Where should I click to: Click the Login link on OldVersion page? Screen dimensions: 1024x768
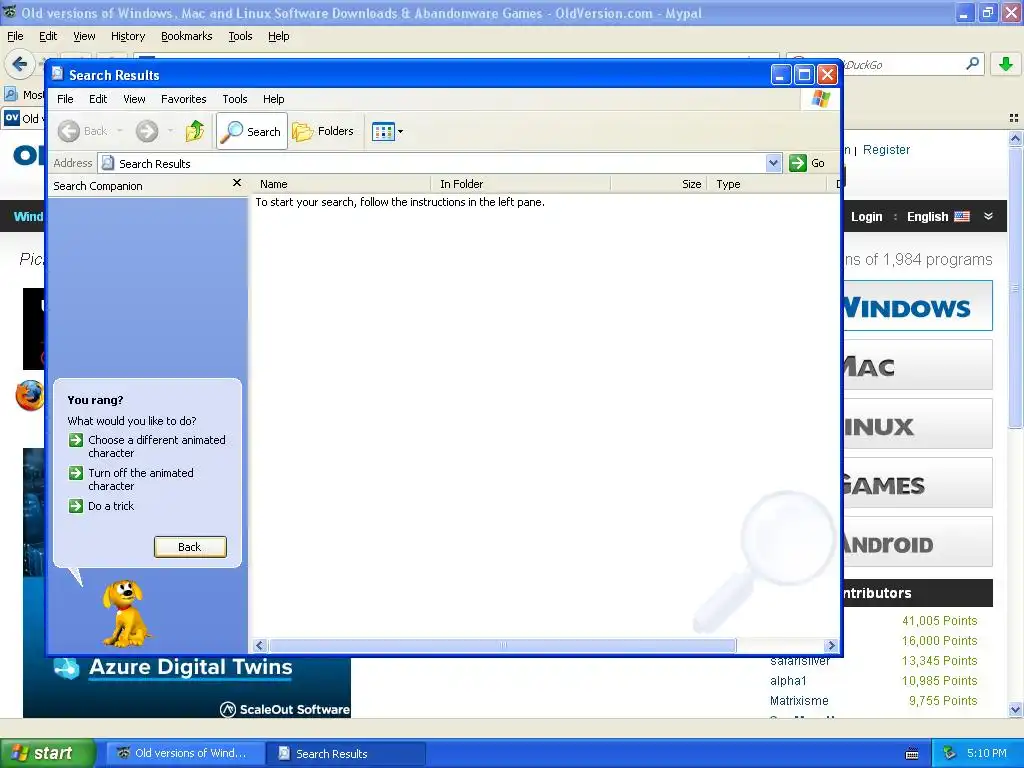point(867,217)
